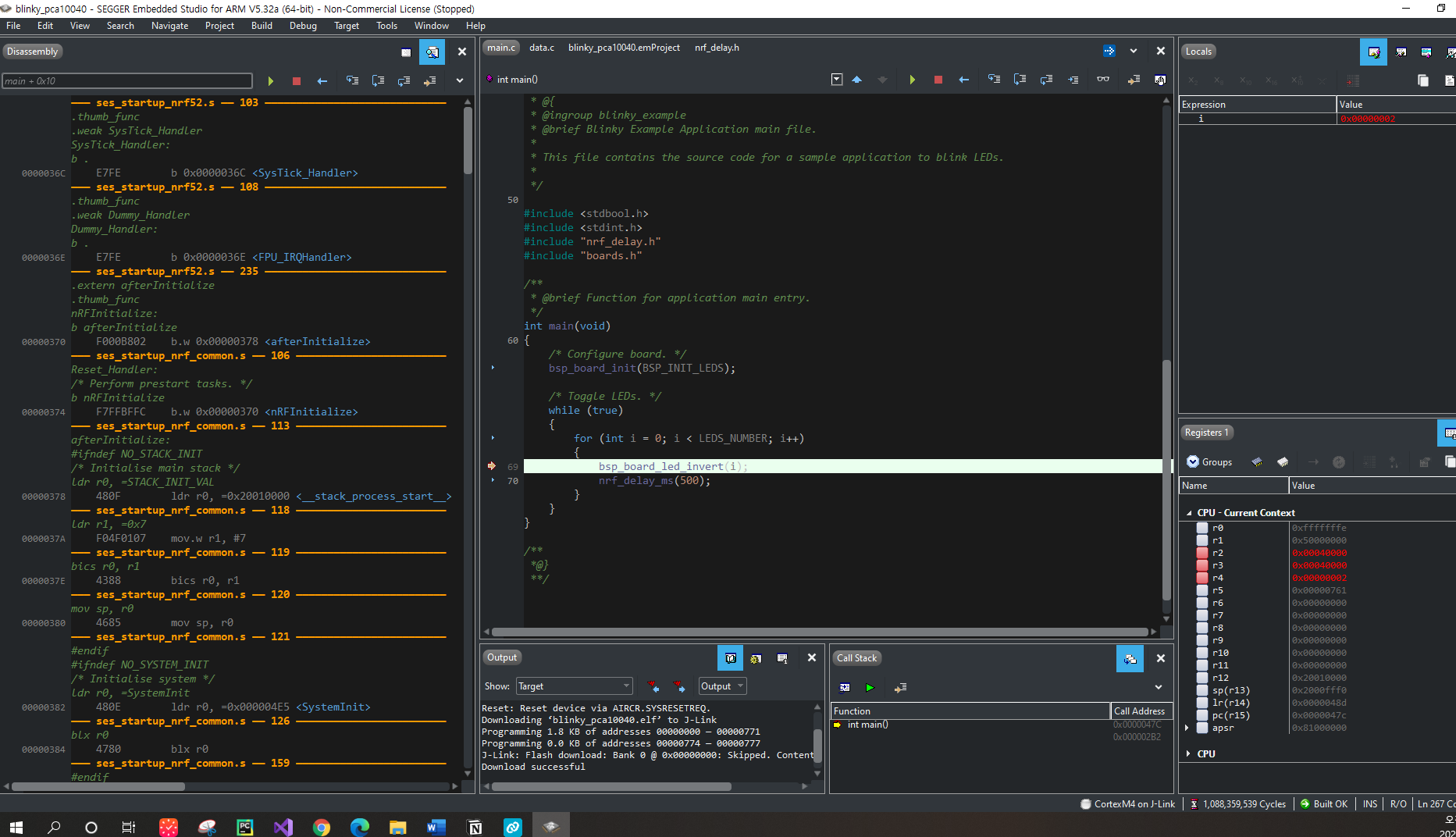This screenshot has width=1456, height=837.
Task: Click blue back arrow in editor toolbar
Action: [x=964, y=80]
